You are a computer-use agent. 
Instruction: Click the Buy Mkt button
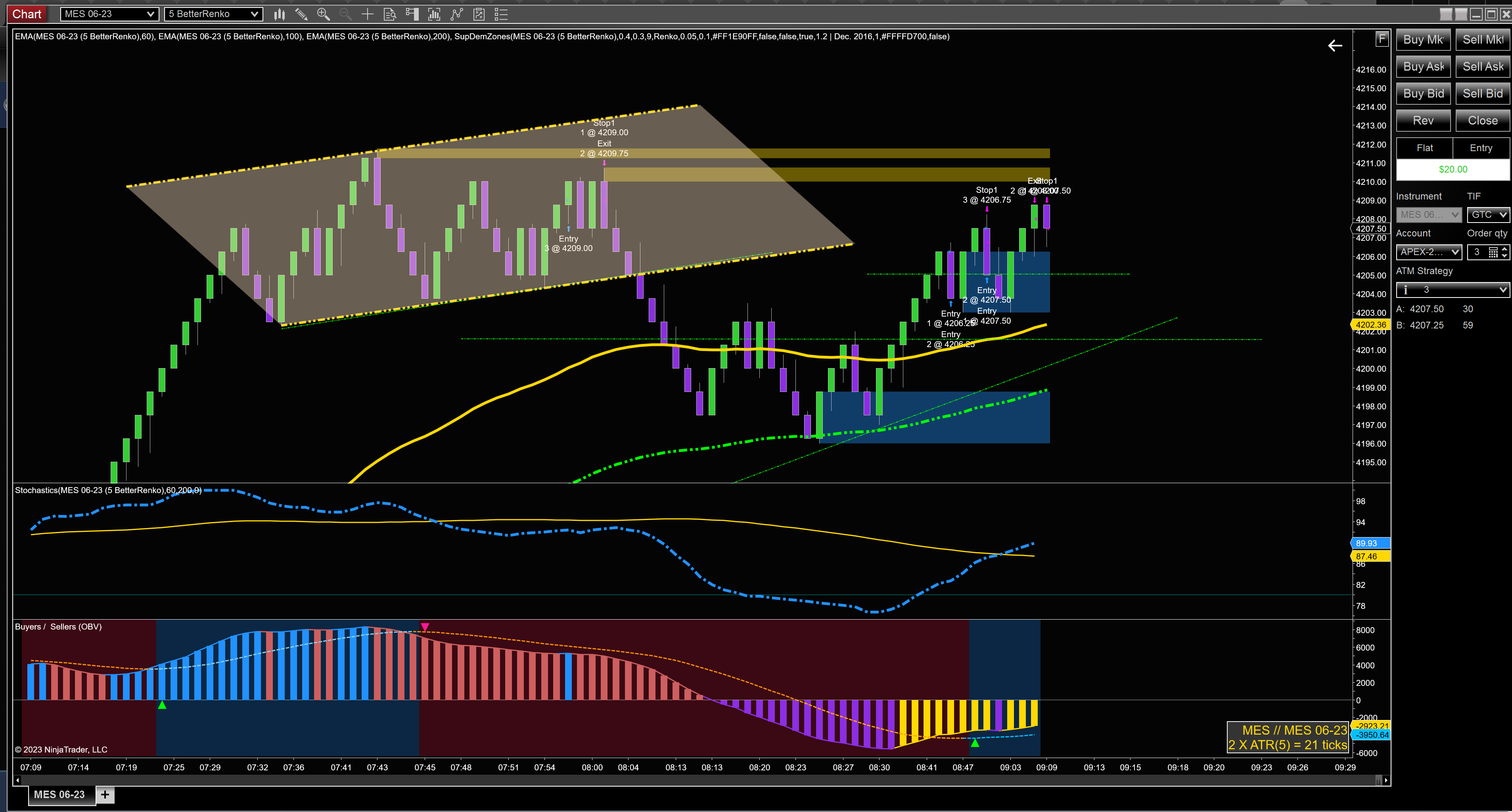click(1423, 40)
